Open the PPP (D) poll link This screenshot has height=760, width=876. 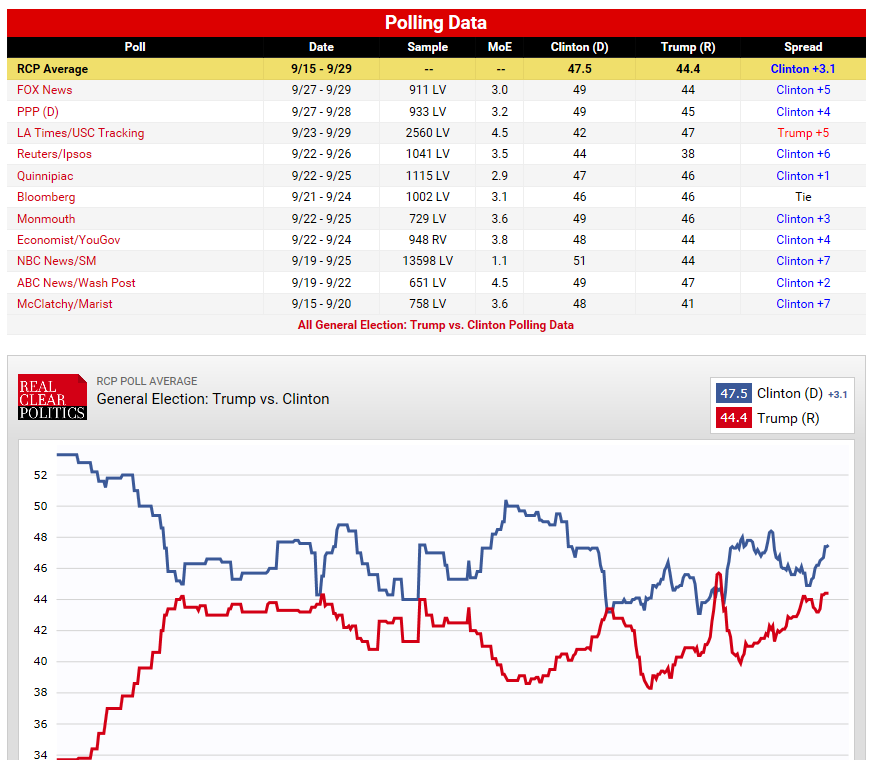pos(37,112)
